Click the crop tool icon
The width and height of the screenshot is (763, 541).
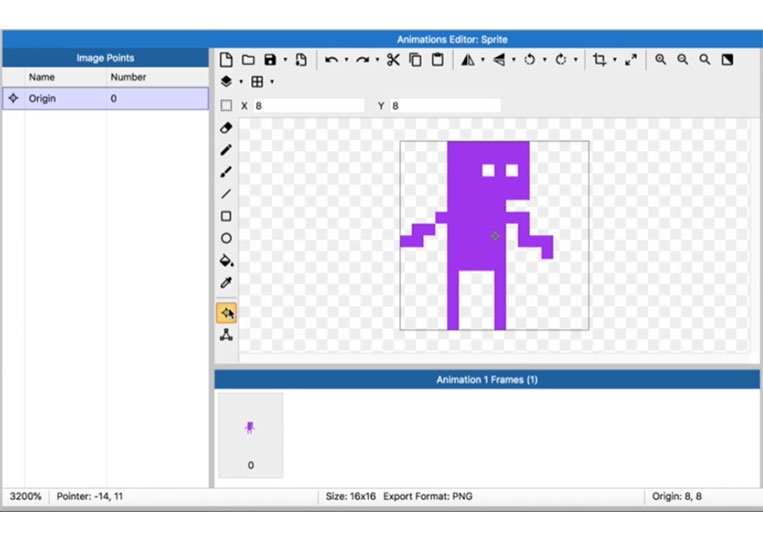pos(600,60)
